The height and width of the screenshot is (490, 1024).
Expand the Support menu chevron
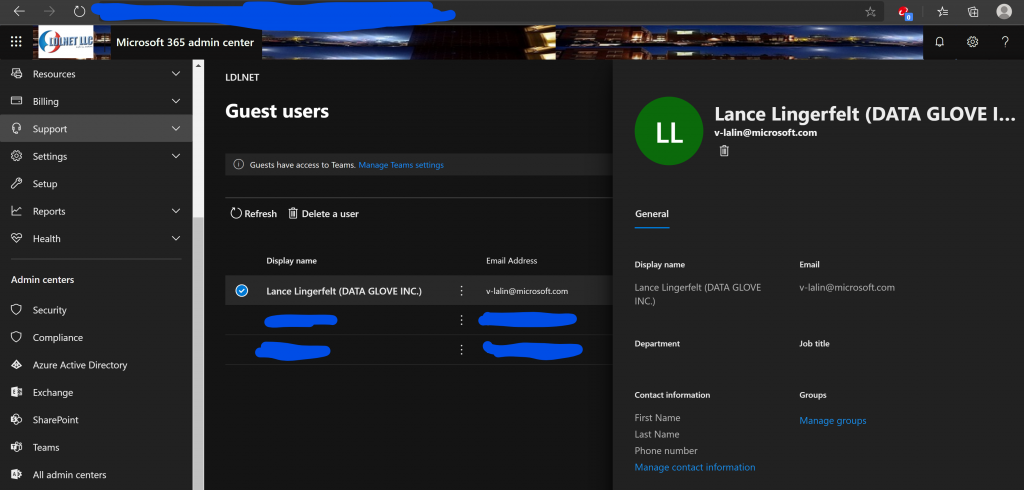pos(176,129)
